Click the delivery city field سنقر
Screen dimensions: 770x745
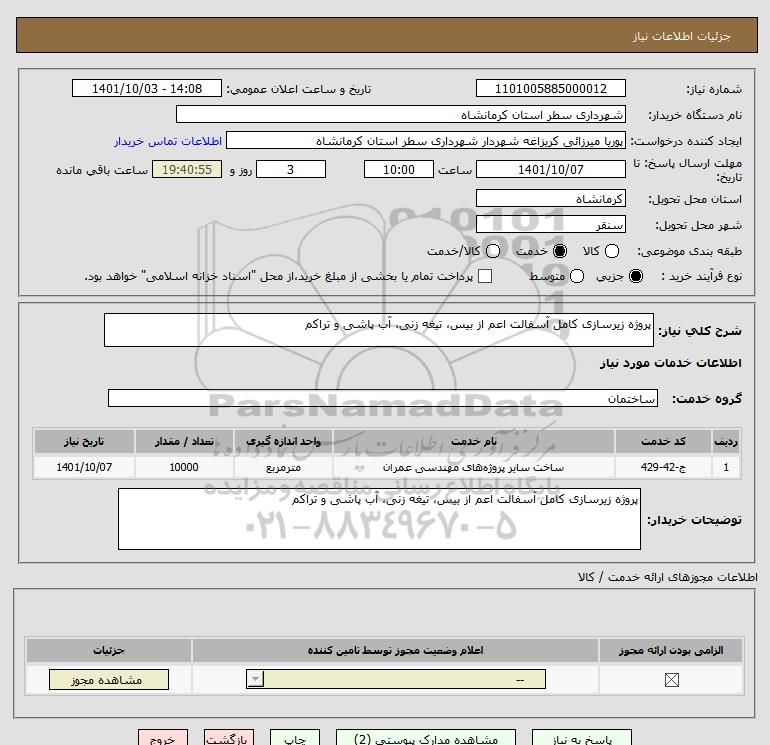pos(550,224)
